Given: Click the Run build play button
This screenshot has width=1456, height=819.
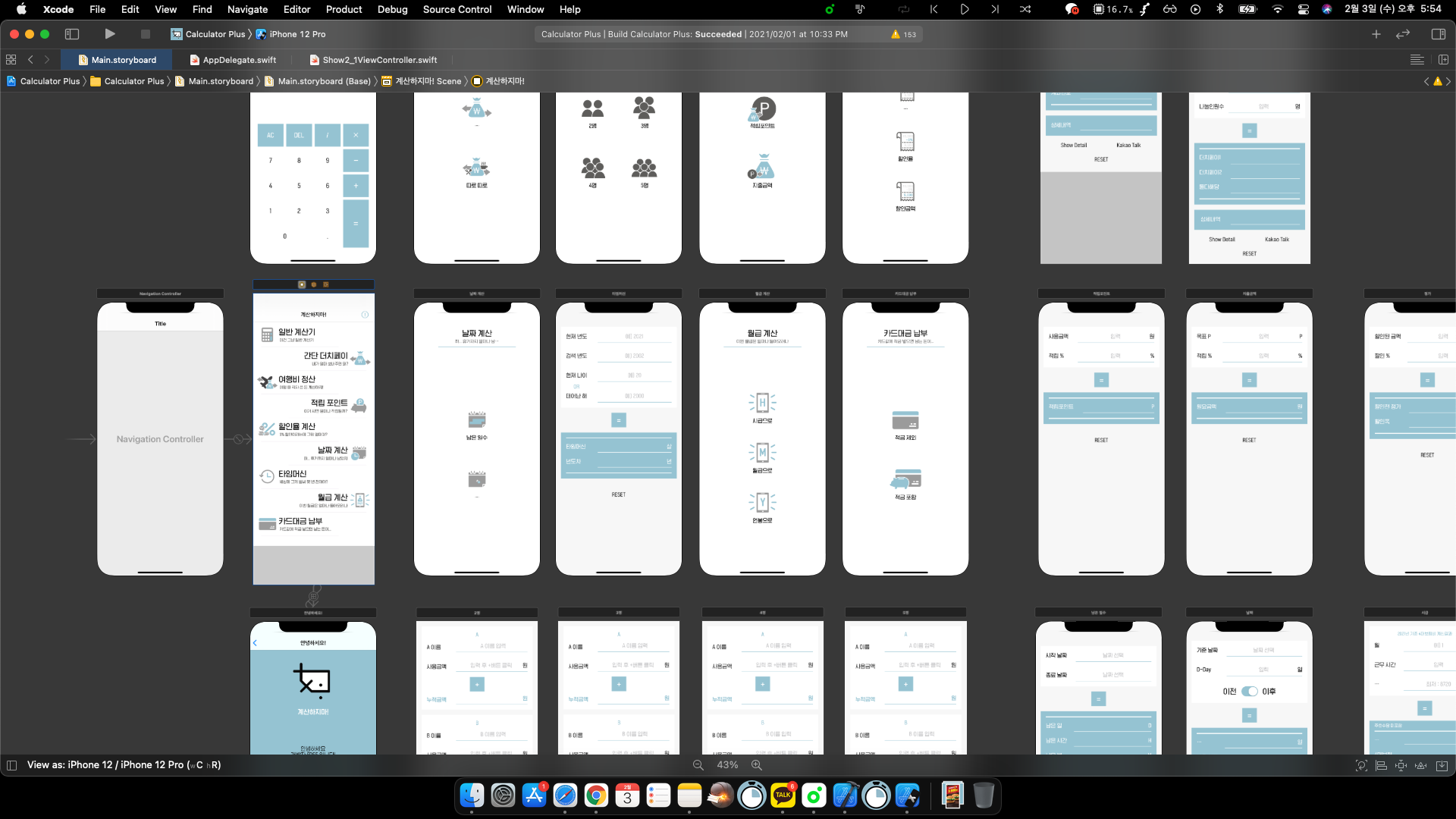Looking at the screenshot, I should (x=110, y=34).
